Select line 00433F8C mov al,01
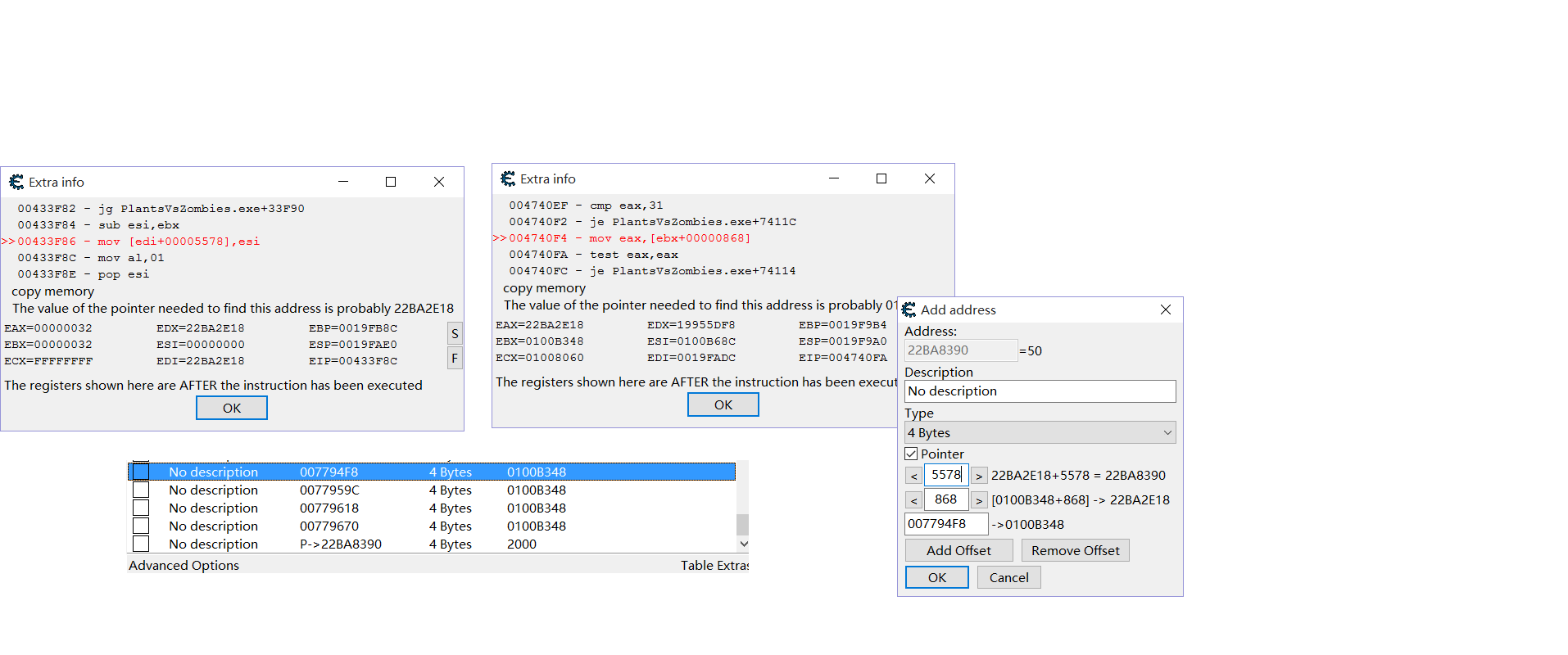 click(91, 258)
